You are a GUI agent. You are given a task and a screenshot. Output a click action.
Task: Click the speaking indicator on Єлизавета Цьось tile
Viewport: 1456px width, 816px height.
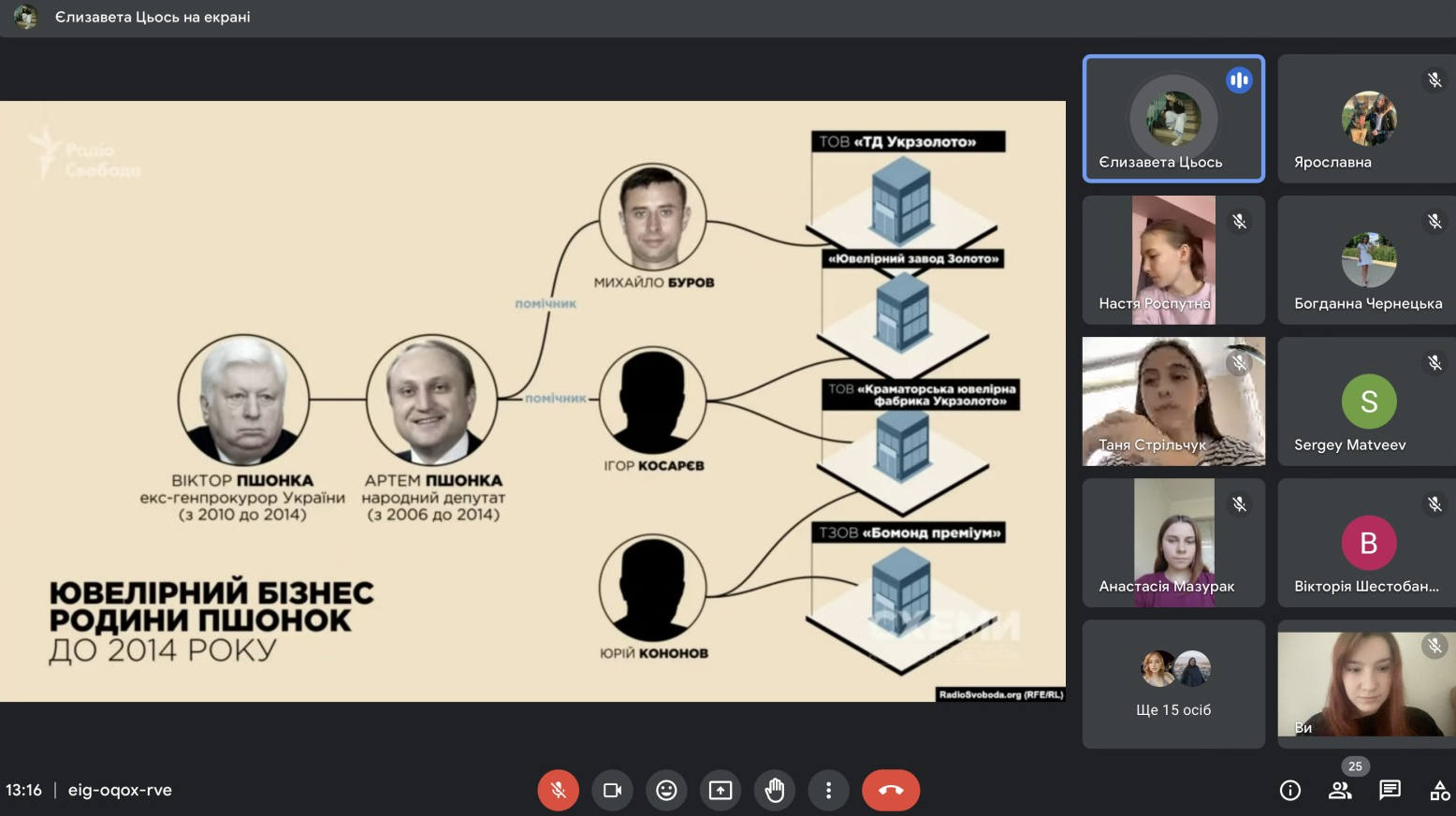point(1239,80)
